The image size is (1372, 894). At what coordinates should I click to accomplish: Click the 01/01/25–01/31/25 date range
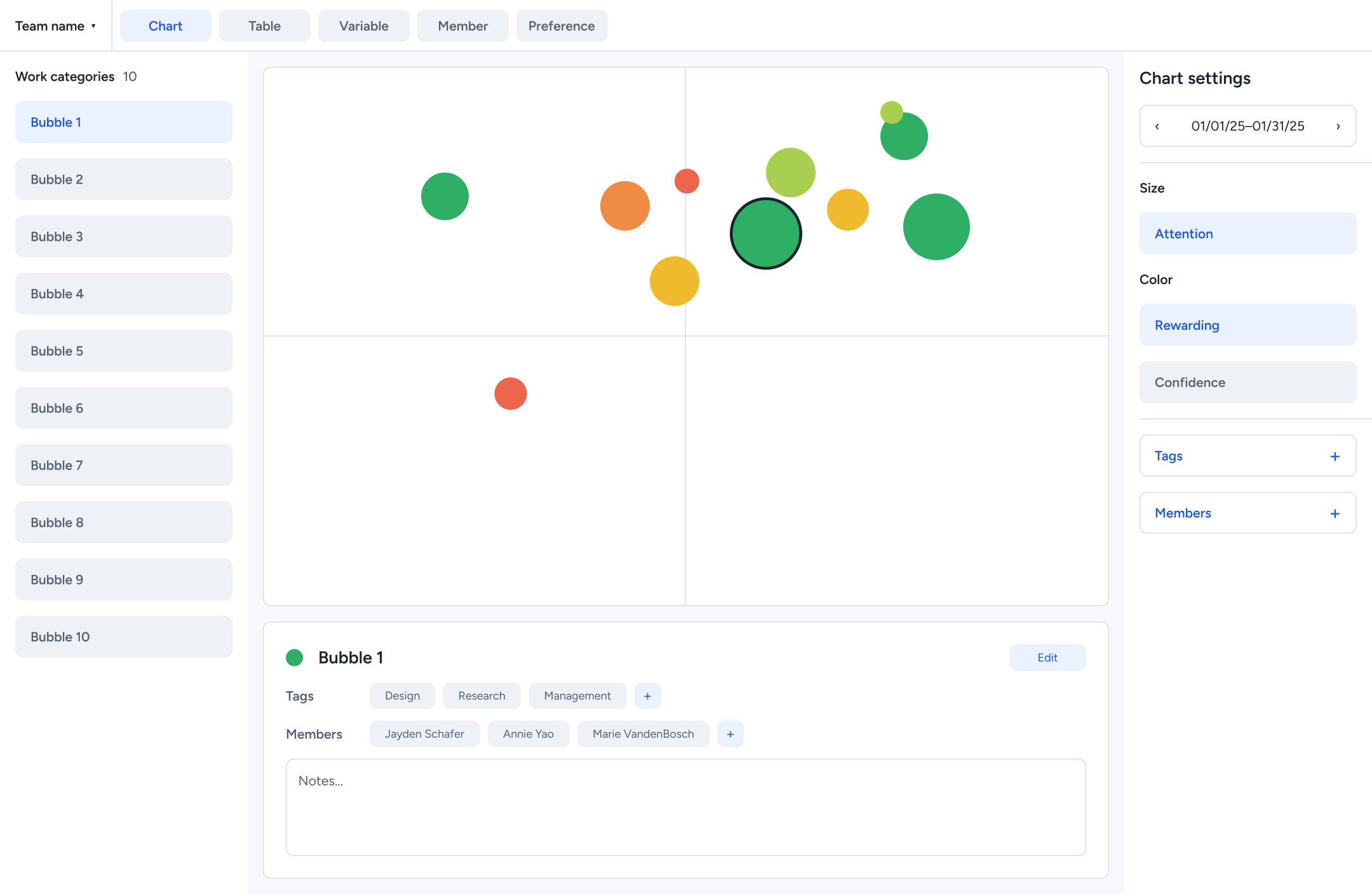[1248, 126]
